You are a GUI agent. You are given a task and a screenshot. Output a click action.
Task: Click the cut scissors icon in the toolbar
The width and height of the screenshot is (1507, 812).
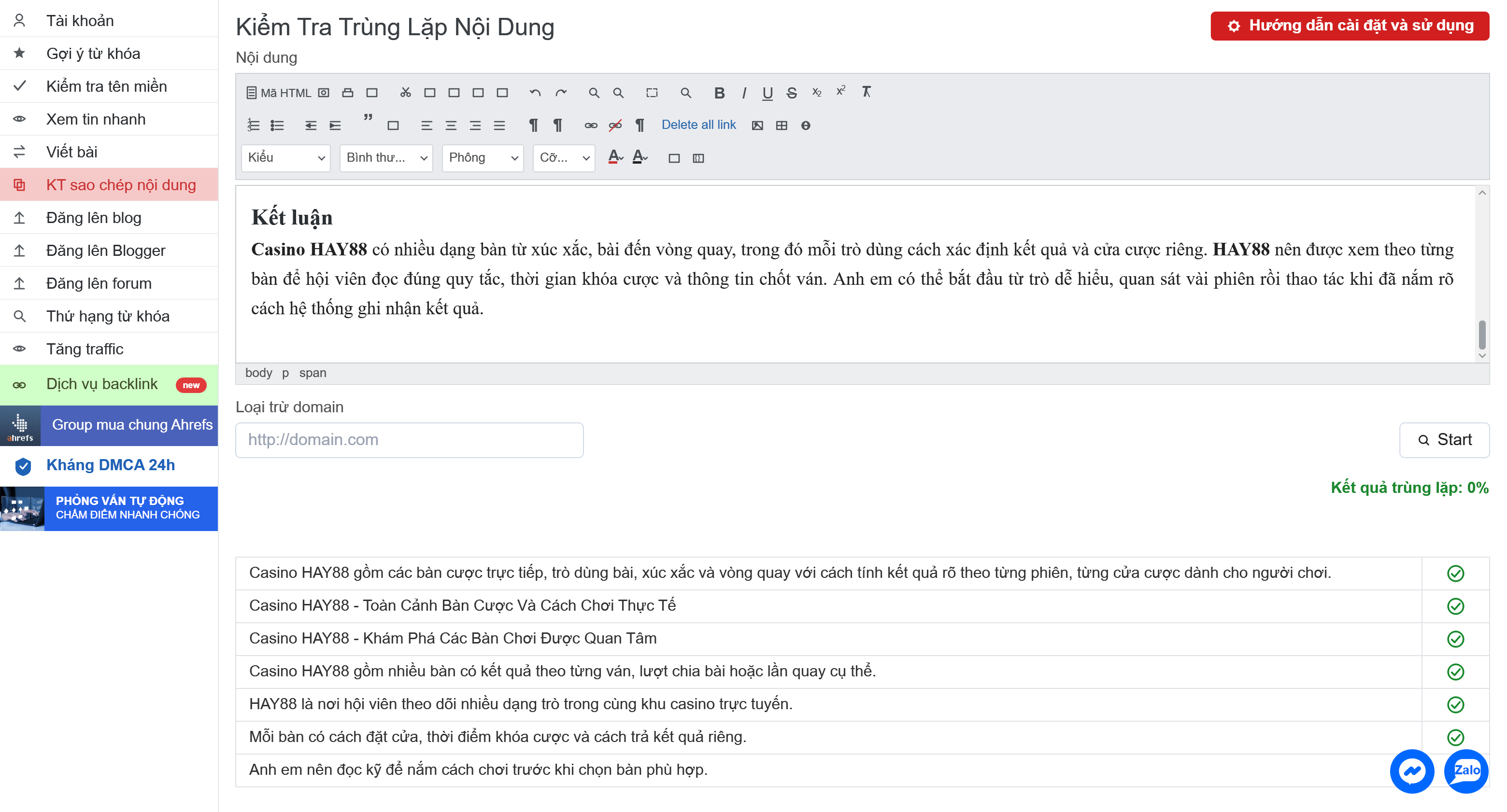pyautogui.click(x=405, y=92)
